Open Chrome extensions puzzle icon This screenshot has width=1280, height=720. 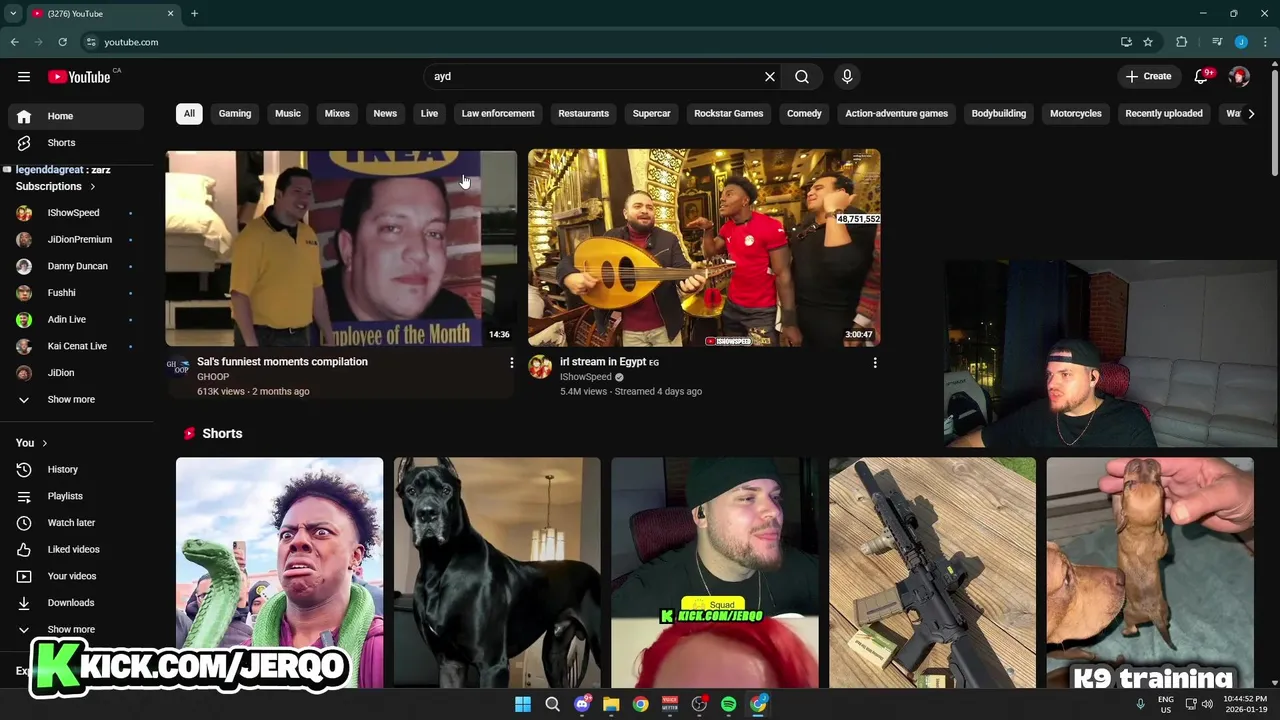[1182, 42]
